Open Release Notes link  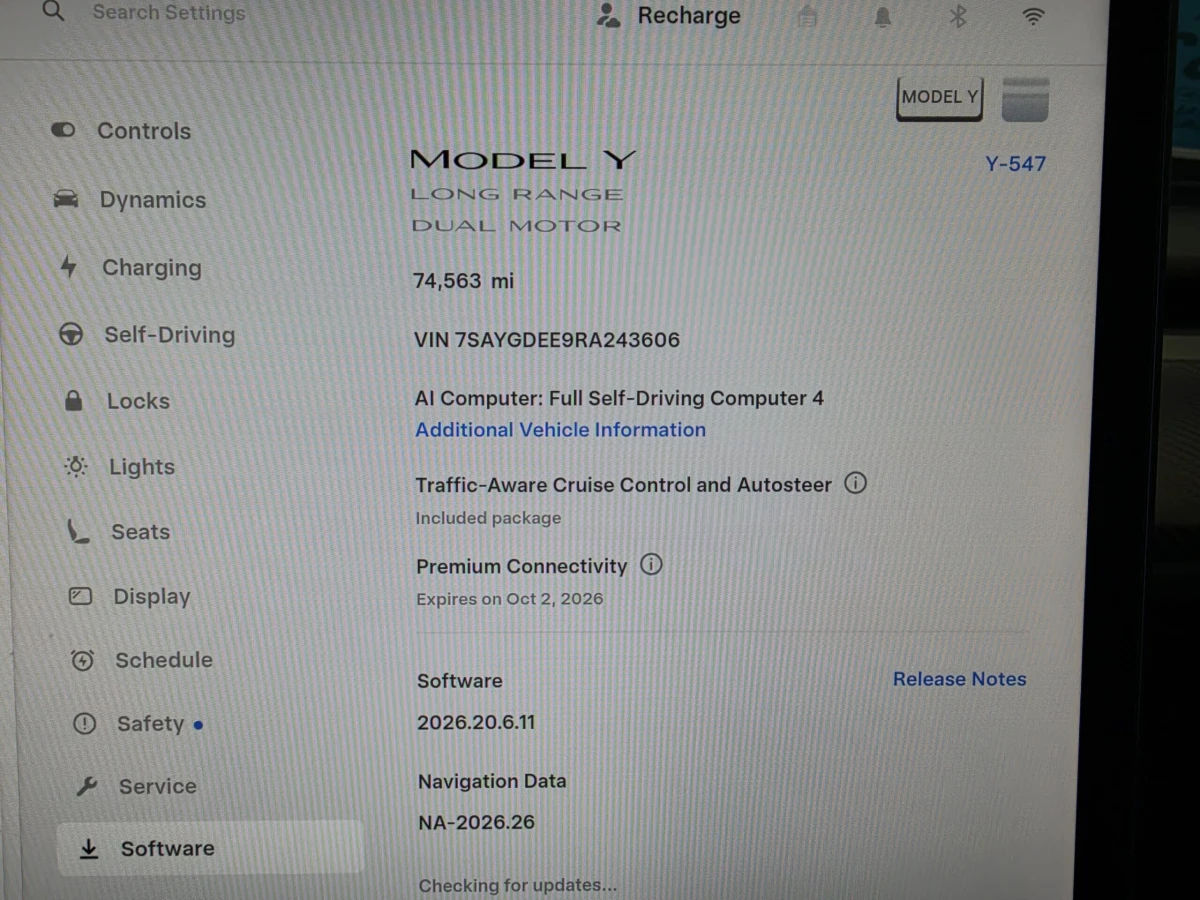(959, 679)
